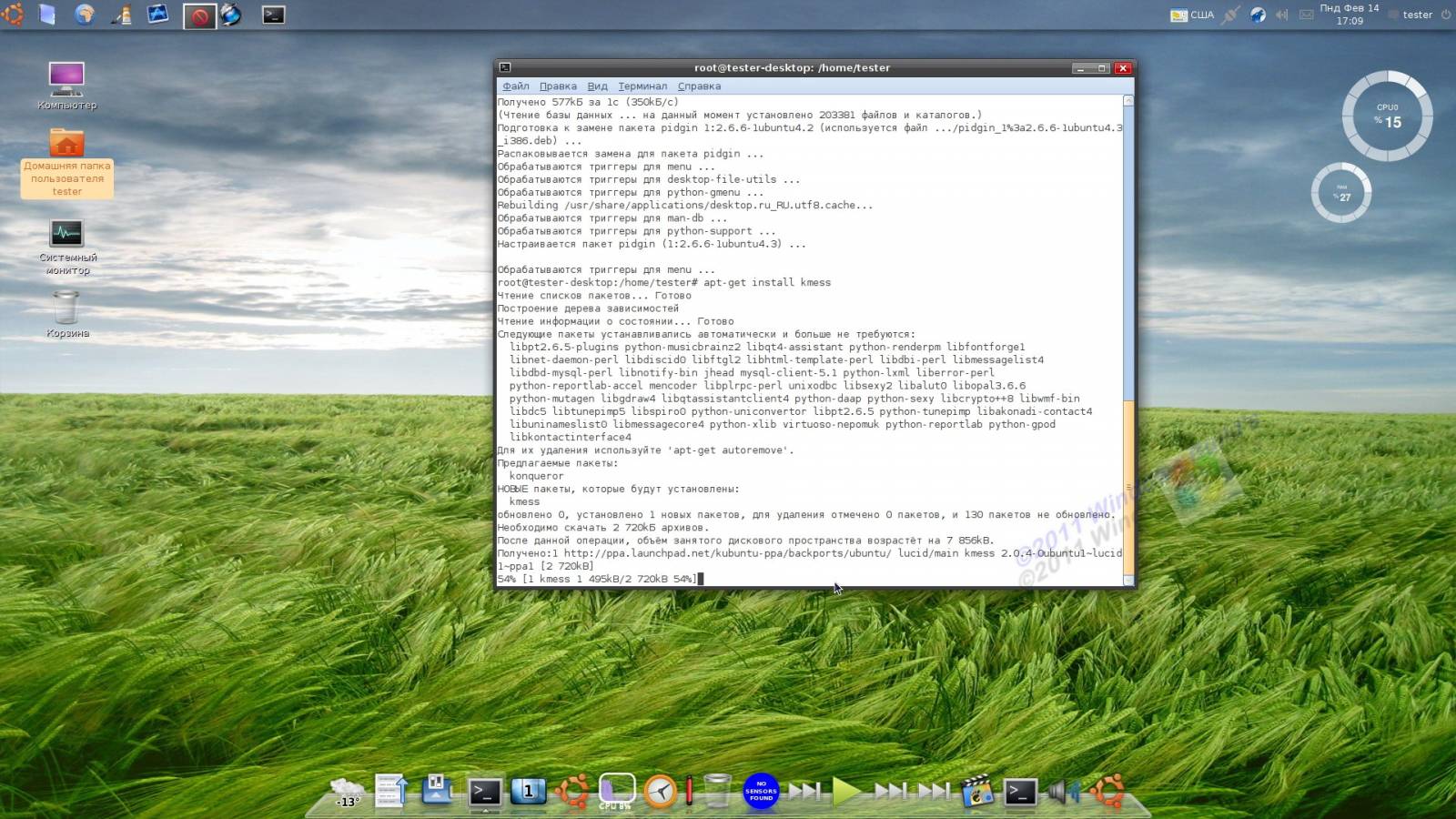Launch terminal from the top panel
The image size is (1456, 819).
click(273, 15)
